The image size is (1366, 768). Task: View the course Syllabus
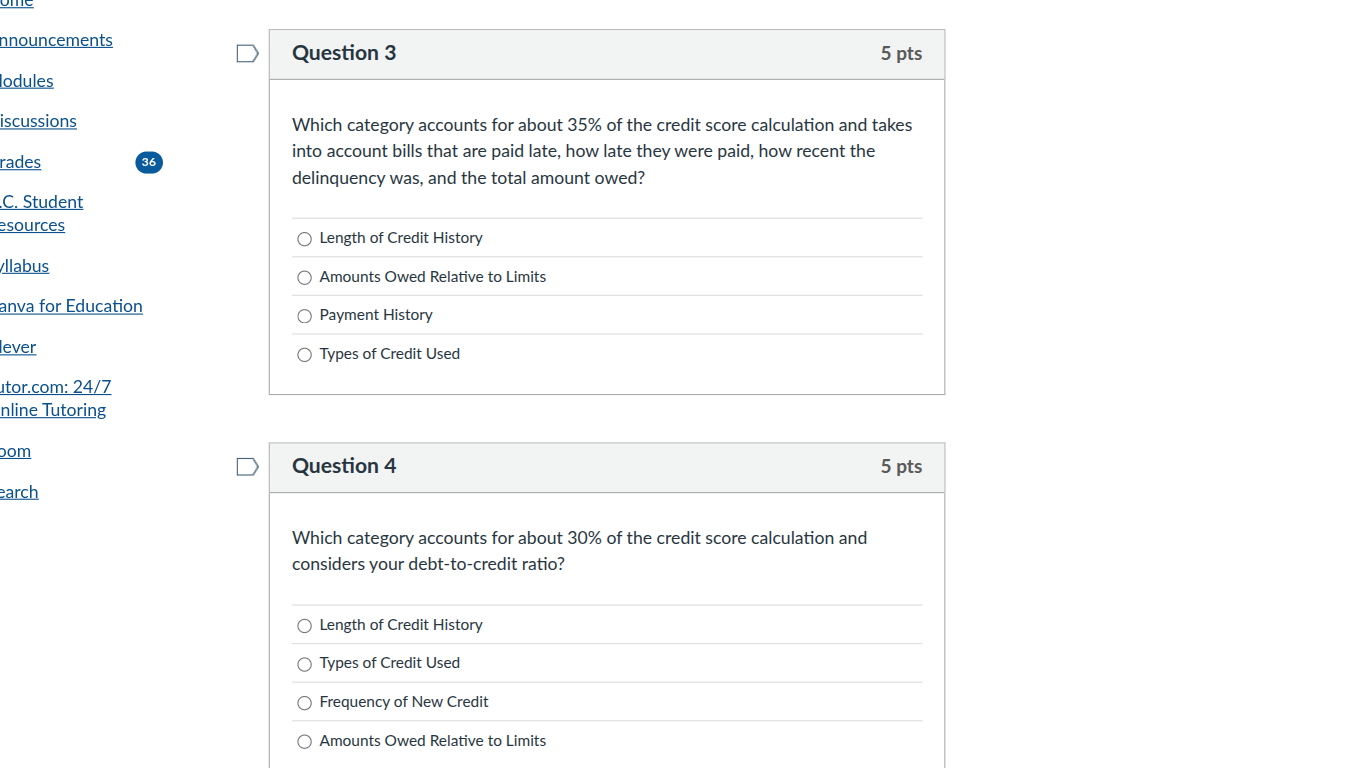click(x=24, y=266)
